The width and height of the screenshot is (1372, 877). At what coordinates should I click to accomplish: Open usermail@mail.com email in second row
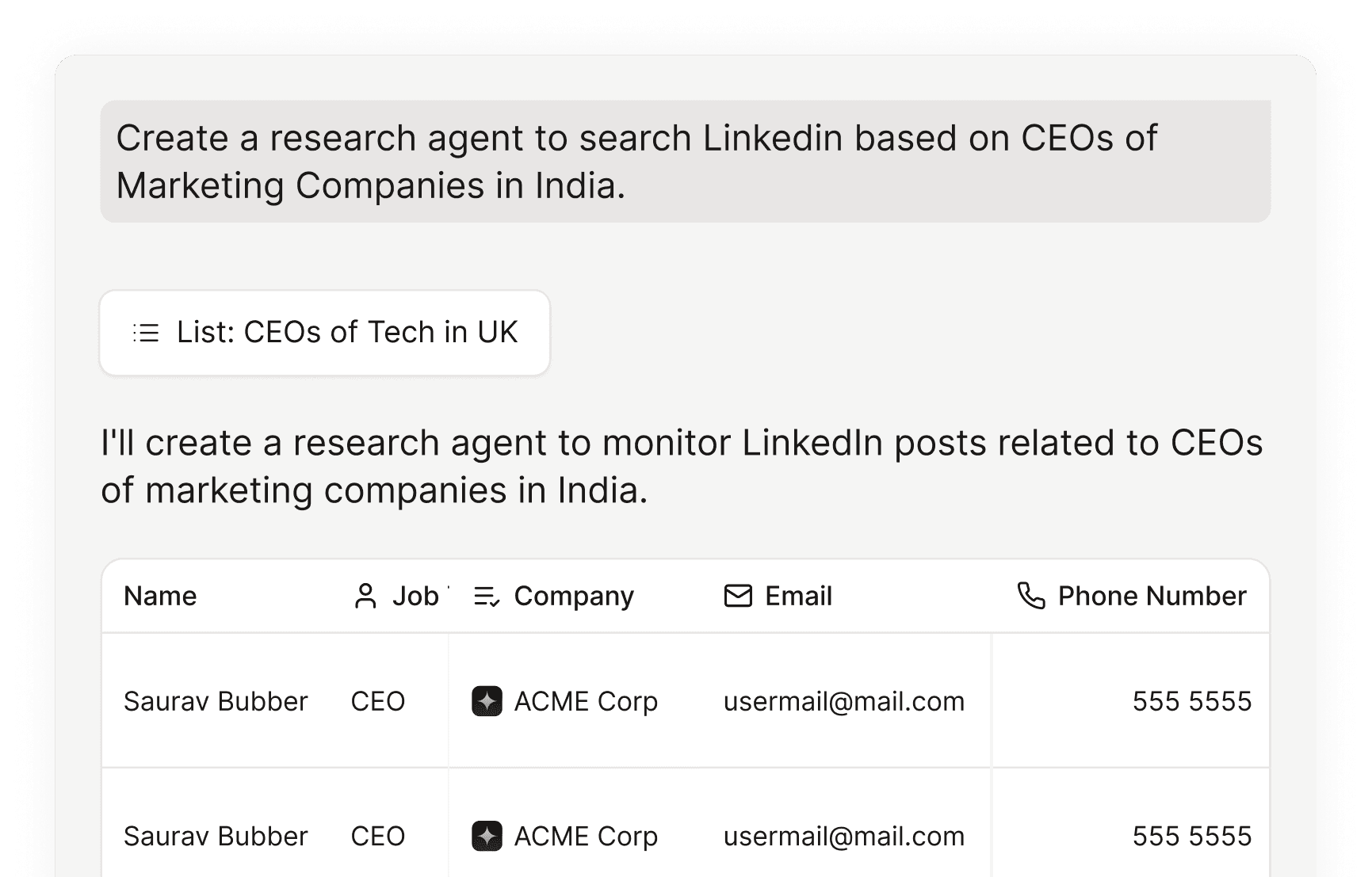(843, 836)
